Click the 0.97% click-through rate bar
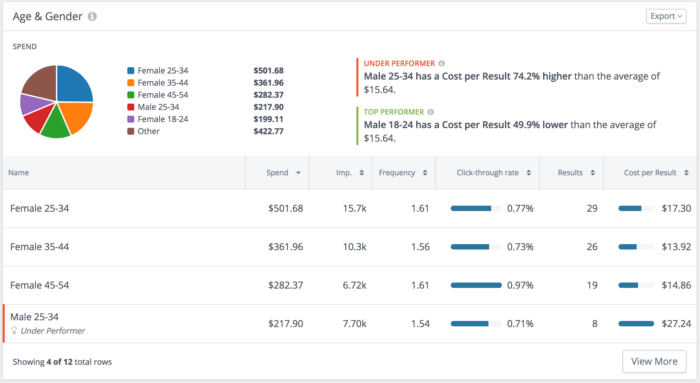The image size is (700, 383). pyautogui.click(x=476, y=285)
